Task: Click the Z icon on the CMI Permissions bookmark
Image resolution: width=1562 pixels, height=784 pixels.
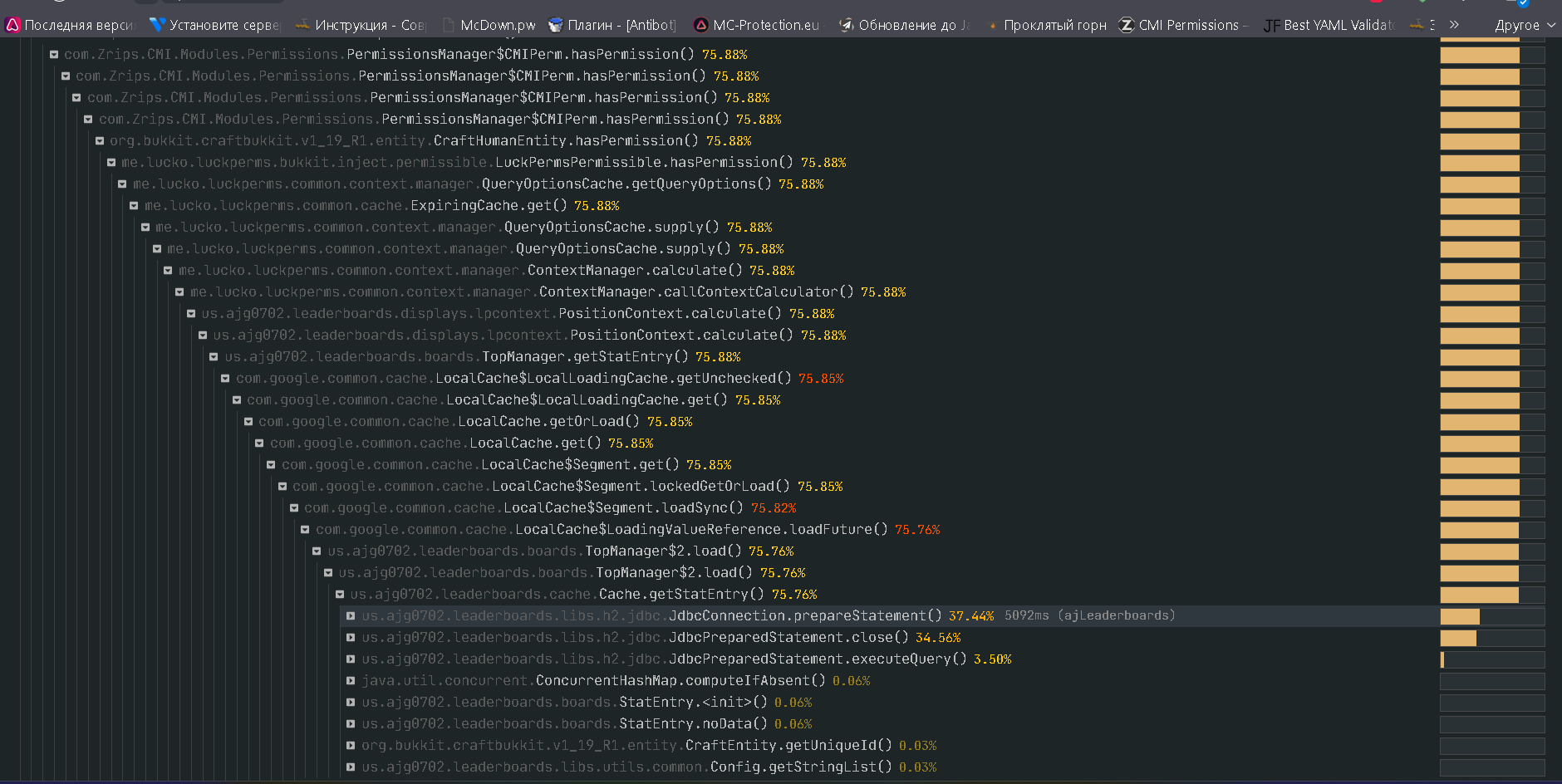Action: (x=1125, y=25)
